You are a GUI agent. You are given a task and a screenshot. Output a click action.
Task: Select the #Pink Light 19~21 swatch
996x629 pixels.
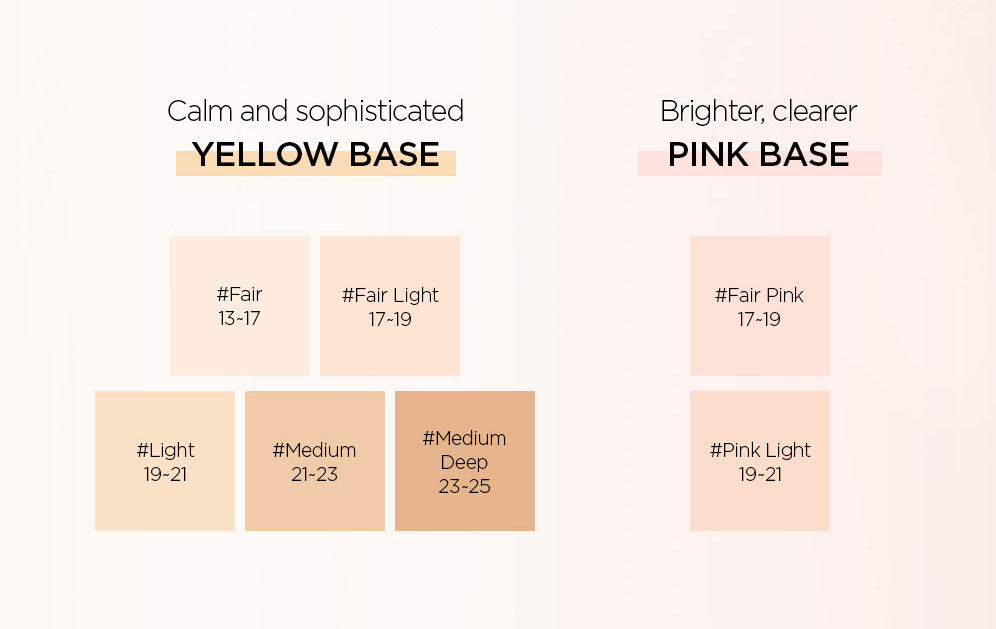pyautogui.click(x=760, y=461)
